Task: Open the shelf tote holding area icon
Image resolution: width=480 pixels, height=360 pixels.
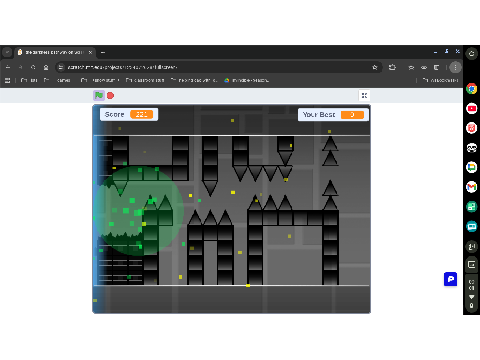Action: tap(471, 265)
